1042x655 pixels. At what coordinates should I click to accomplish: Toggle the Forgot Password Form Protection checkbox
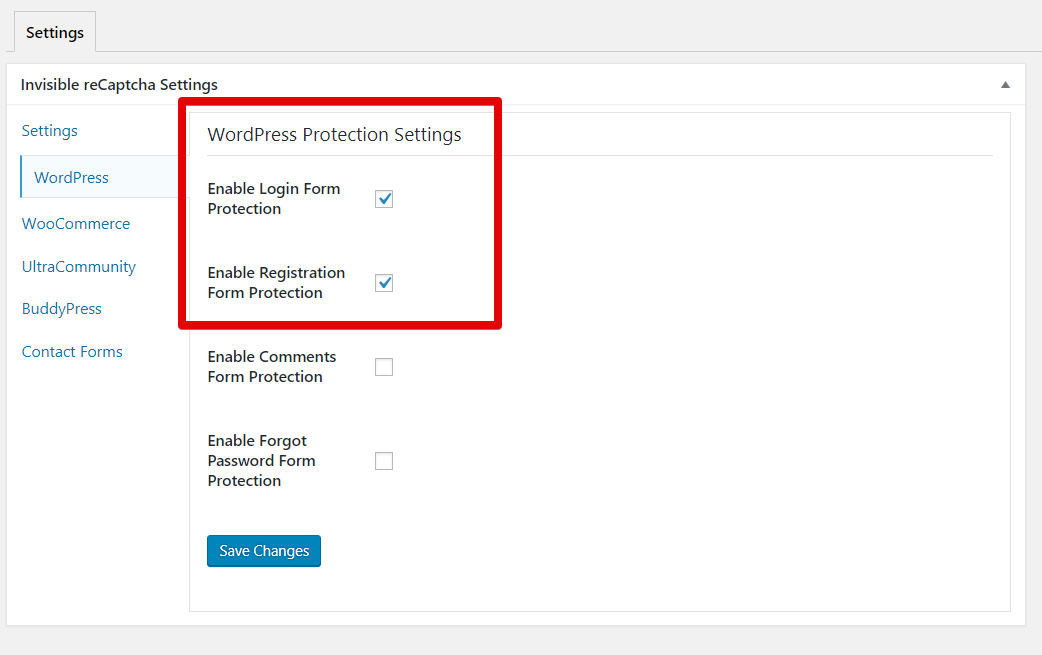(x=384, y=460)
